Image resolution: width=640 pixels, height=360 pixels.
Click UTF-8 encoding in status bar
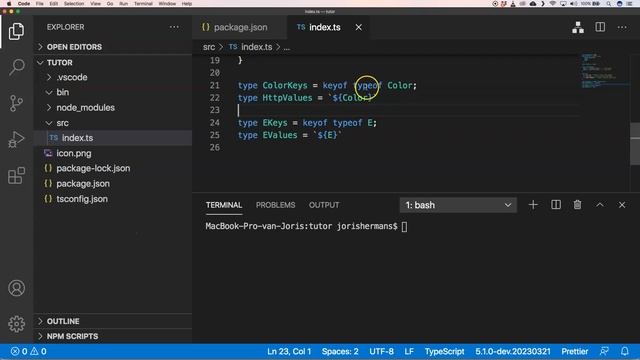pos(382,351)
